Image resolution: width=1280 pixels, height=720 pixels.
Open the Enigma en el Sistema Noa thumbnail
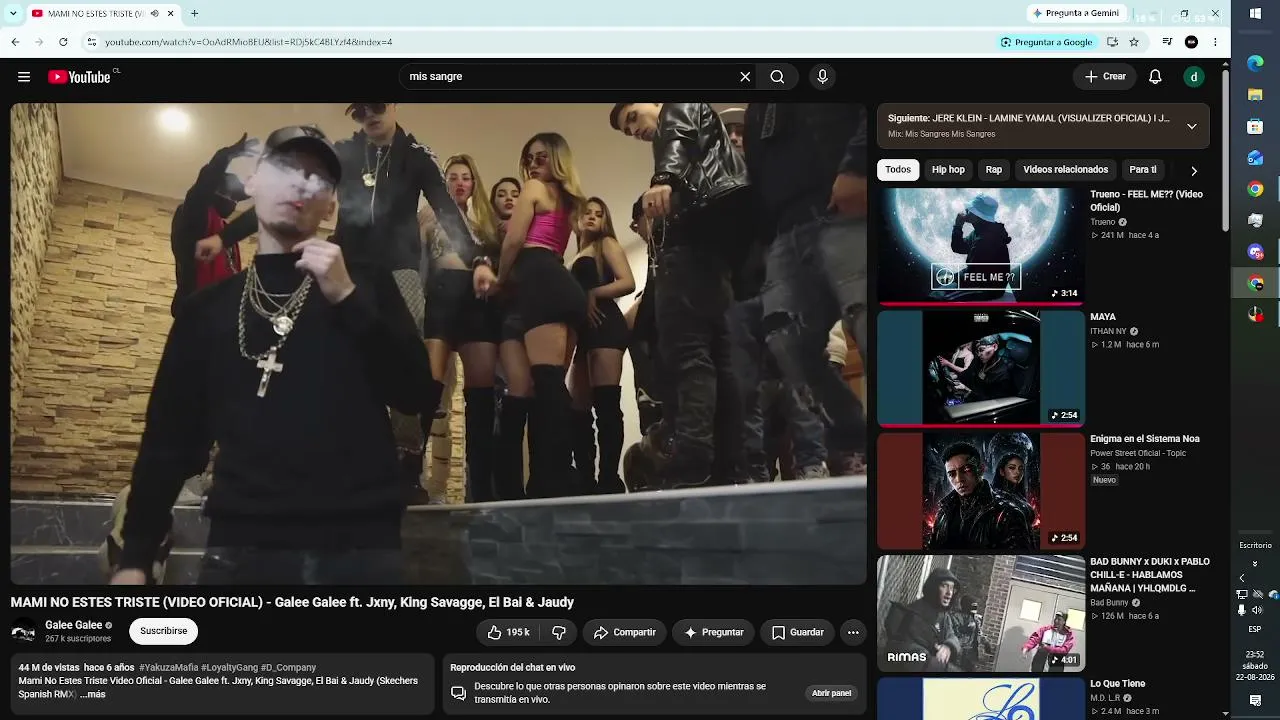click(x=980, y=491)
